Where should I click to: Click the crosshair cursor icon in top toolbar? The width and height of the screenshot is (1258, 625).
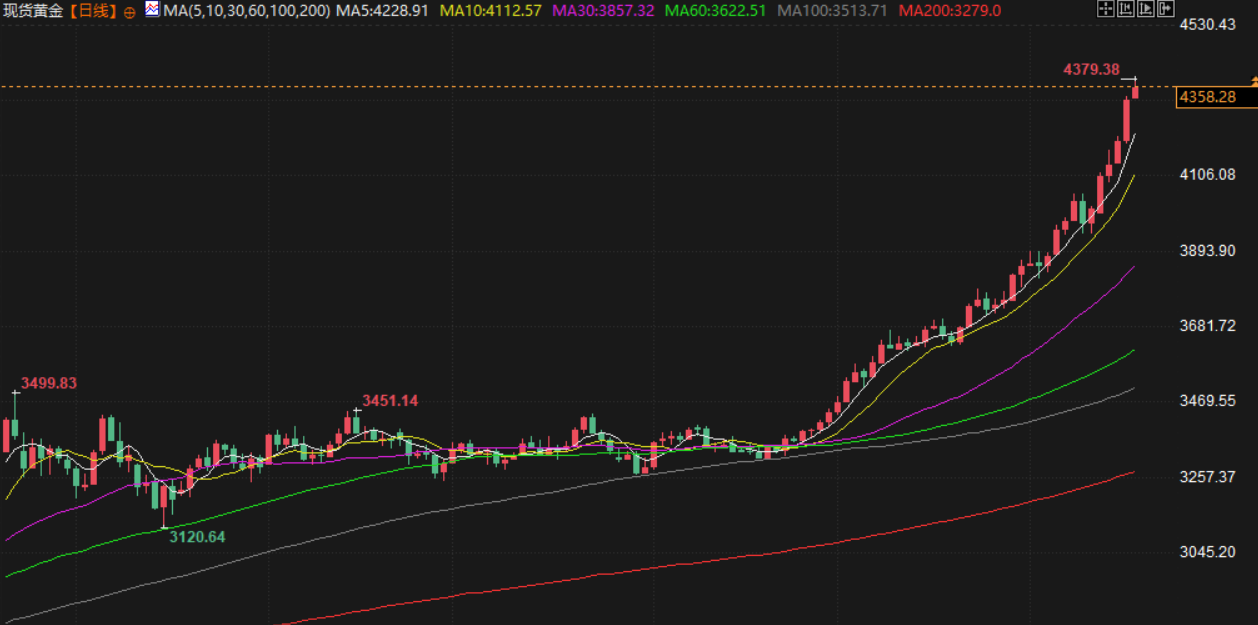(1105, 9)
